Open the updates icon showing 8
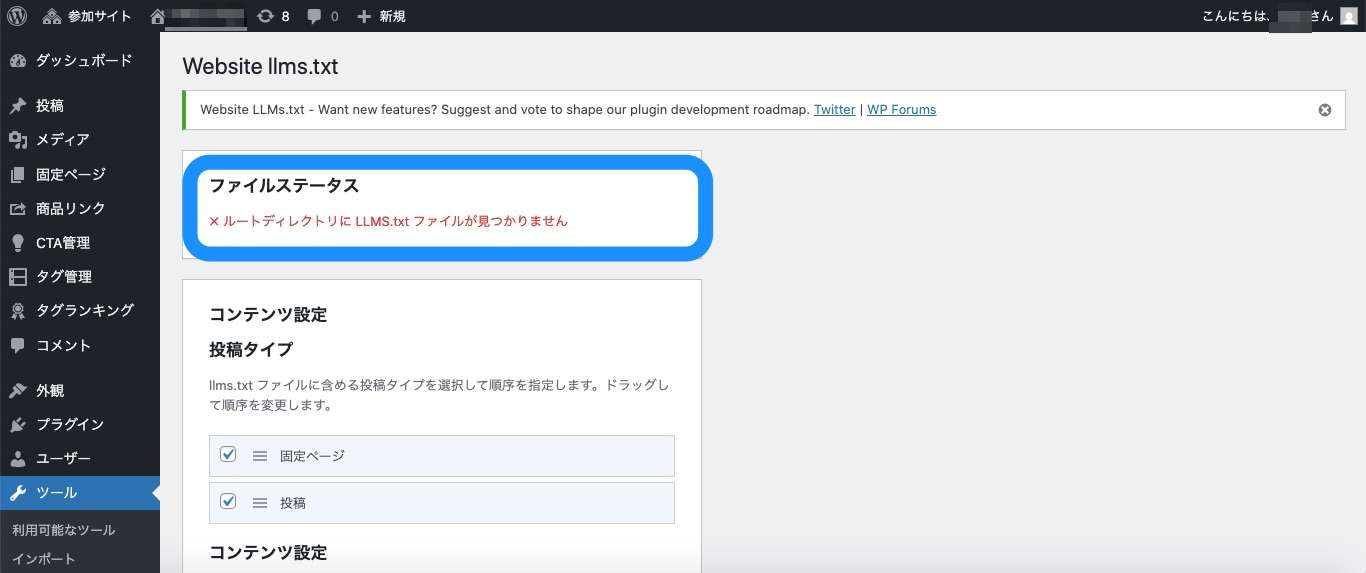Image resolution: width=1366 pixels, height=573 pixels. coord(265,16)
